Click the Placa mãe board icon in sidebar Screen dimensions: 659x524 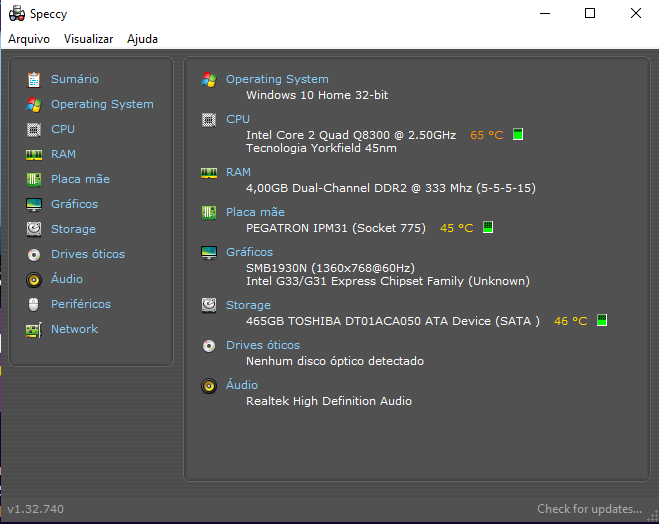34,180
